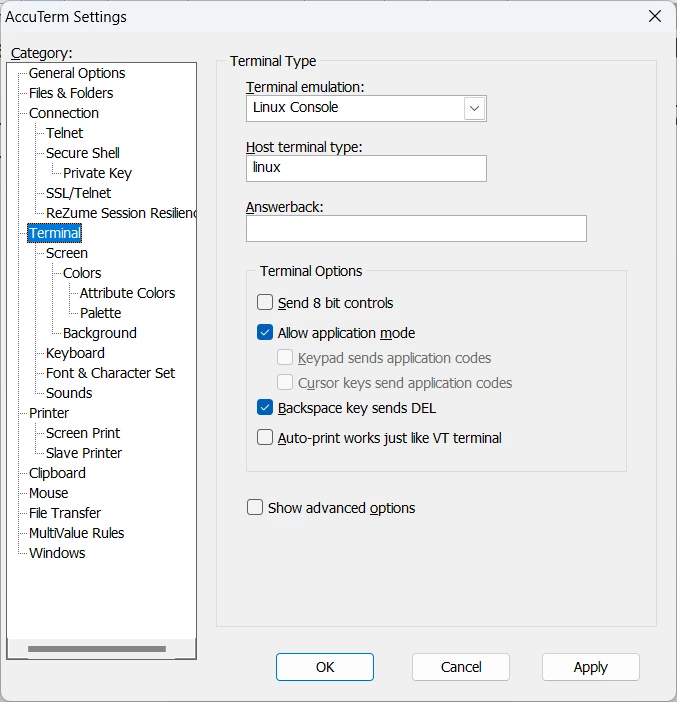Open Telnet settings
Viewport: 677px width, 702px height.
pyautogui.click(x=64, y=133)
